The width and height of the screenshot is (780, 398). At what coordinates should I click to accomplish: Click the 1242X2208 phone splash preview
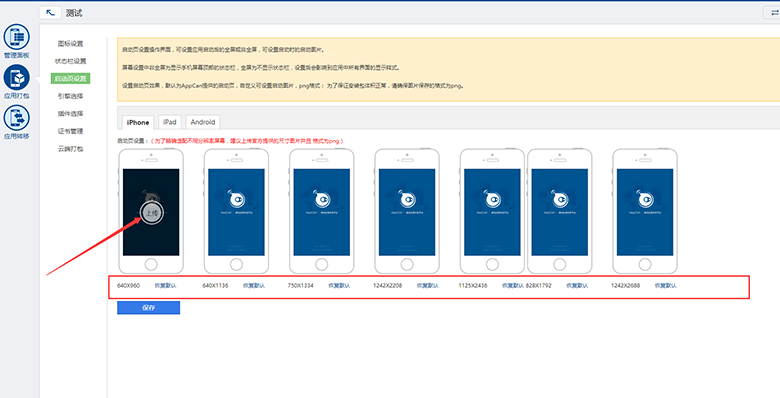pos(407,212)
